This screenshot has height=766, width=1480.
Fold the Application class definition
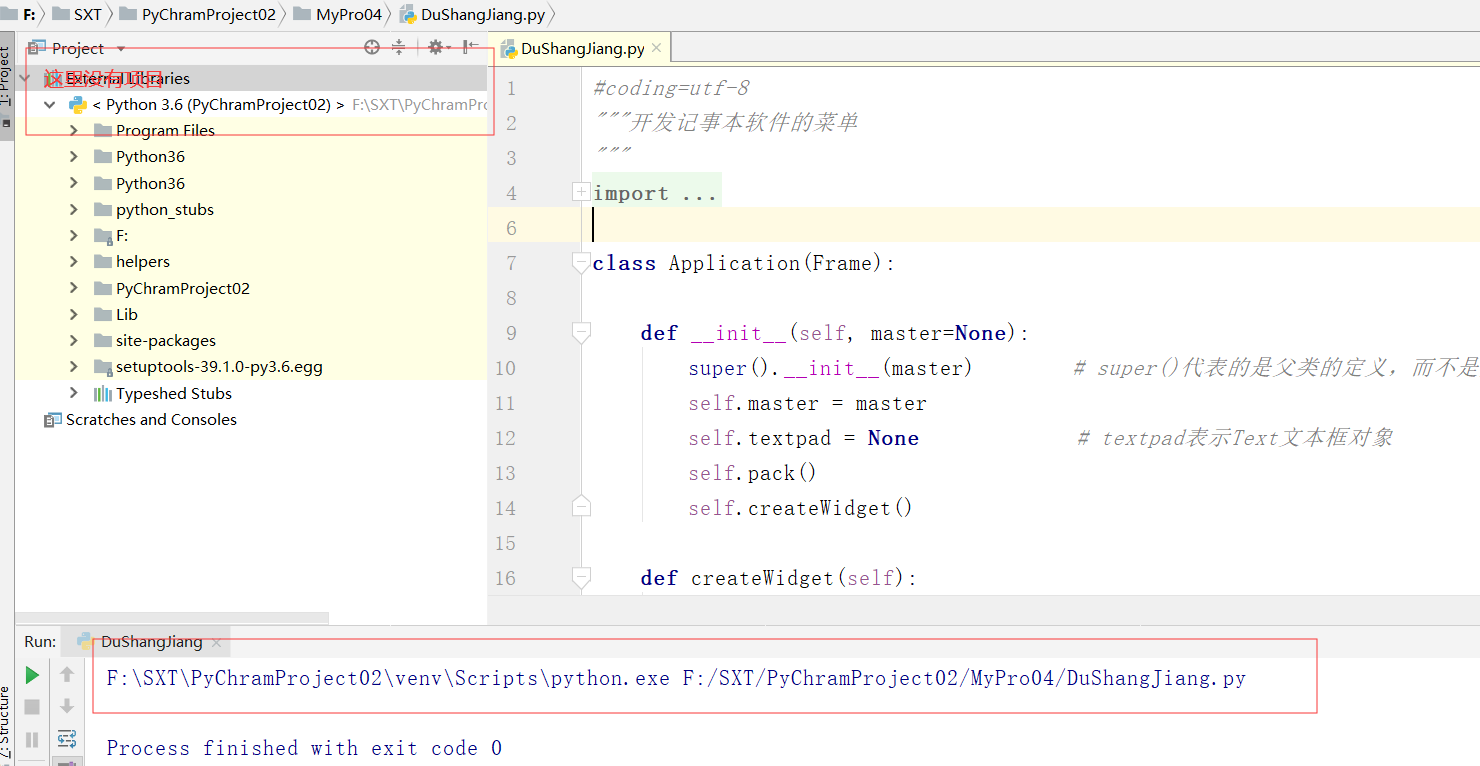point(581,263)
